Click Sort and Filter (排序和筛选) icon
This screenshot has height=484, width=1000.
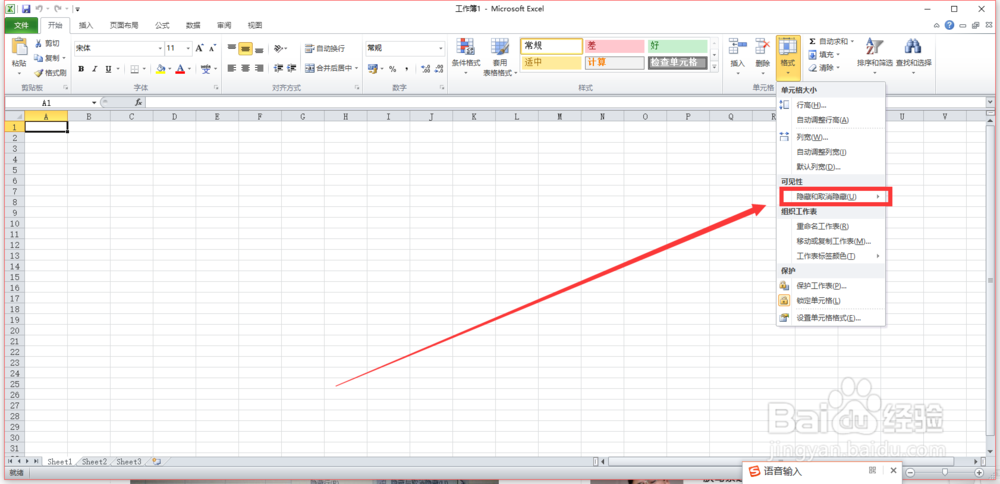click(872, 46)
